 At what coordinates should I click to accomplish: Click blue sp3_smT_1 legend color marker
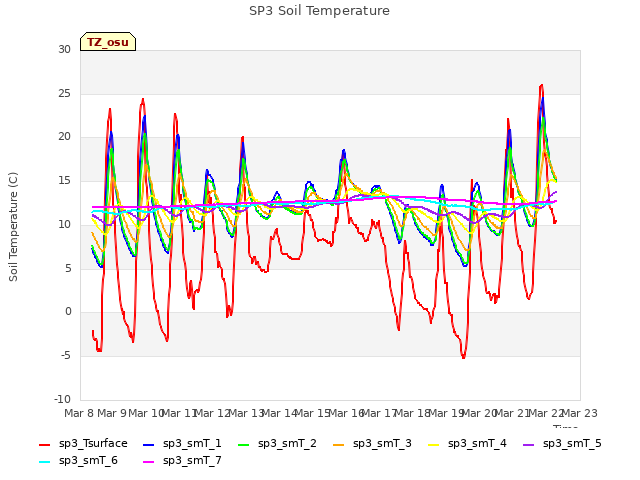pyautogui.click(x=149, y=445)
